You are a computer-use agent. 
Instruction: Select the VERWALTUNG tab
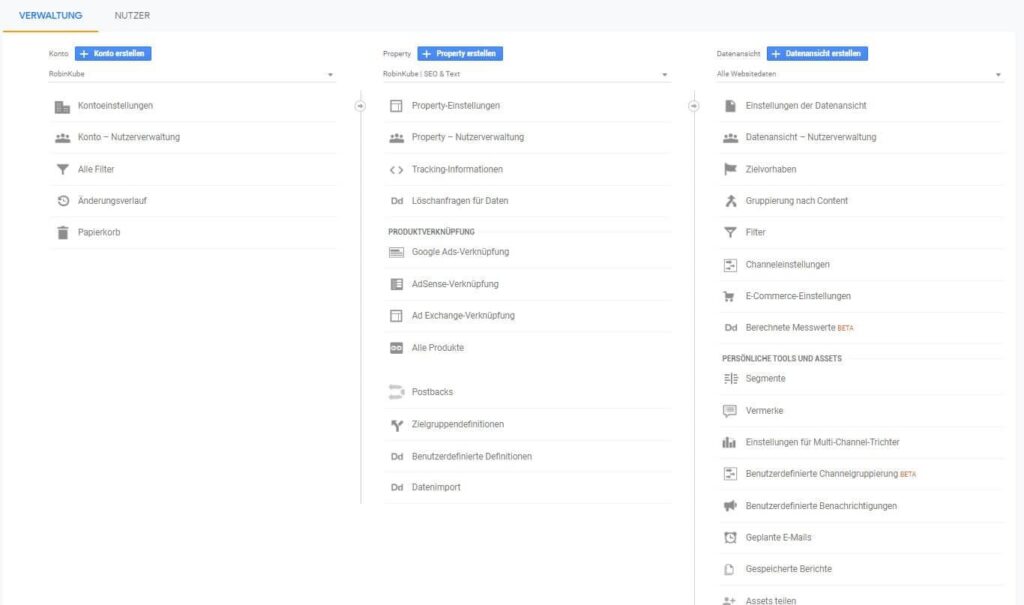(50, 16)
